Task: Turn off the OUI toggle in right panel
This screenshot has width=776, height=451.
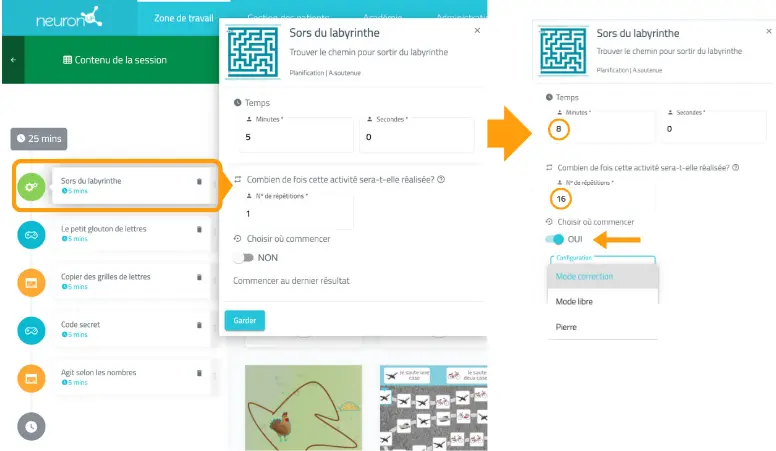Action: pos(555,239)
